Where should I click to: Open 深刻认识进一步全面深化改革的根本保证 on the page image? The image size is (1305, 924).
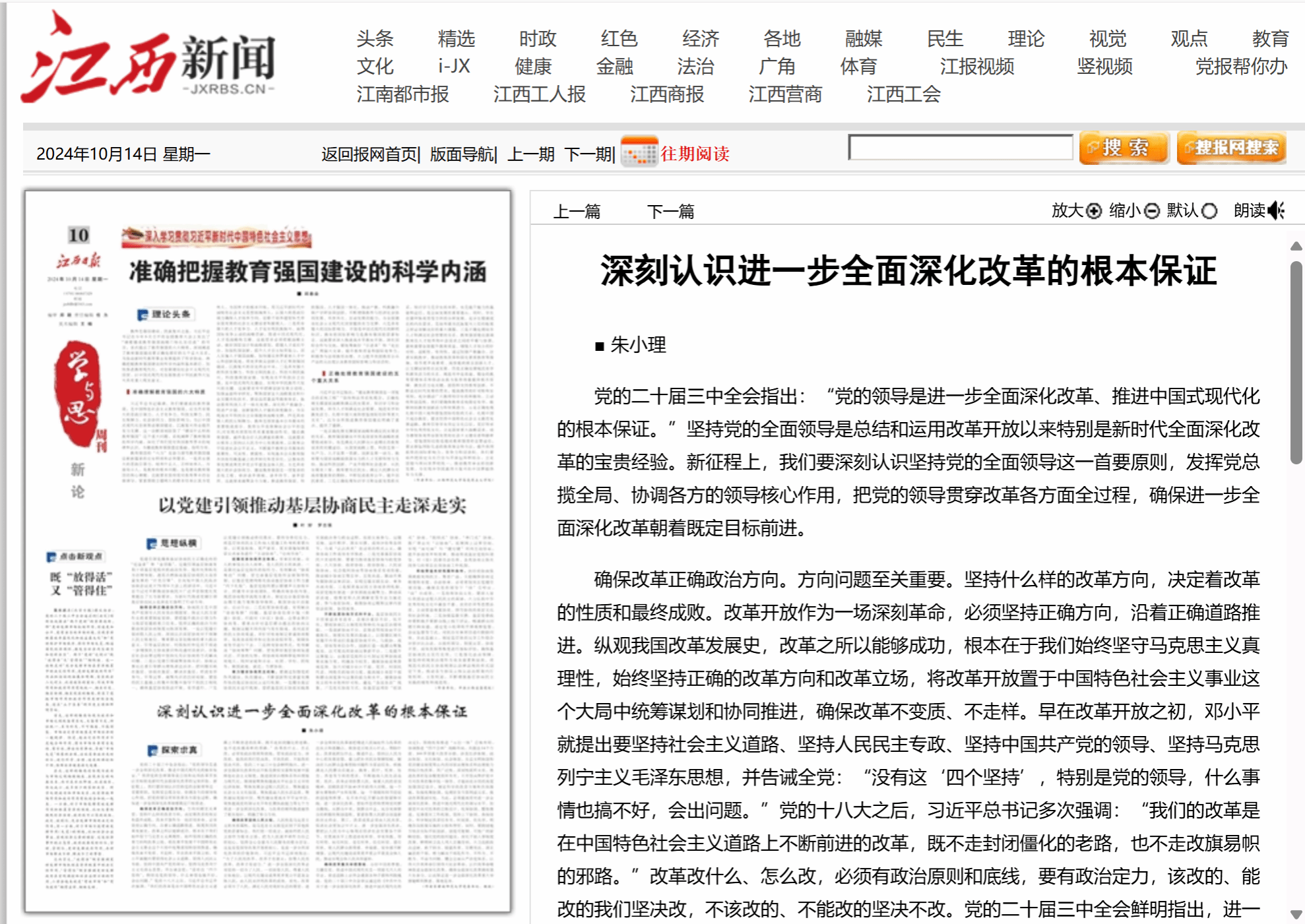click(x=312, y=711)
